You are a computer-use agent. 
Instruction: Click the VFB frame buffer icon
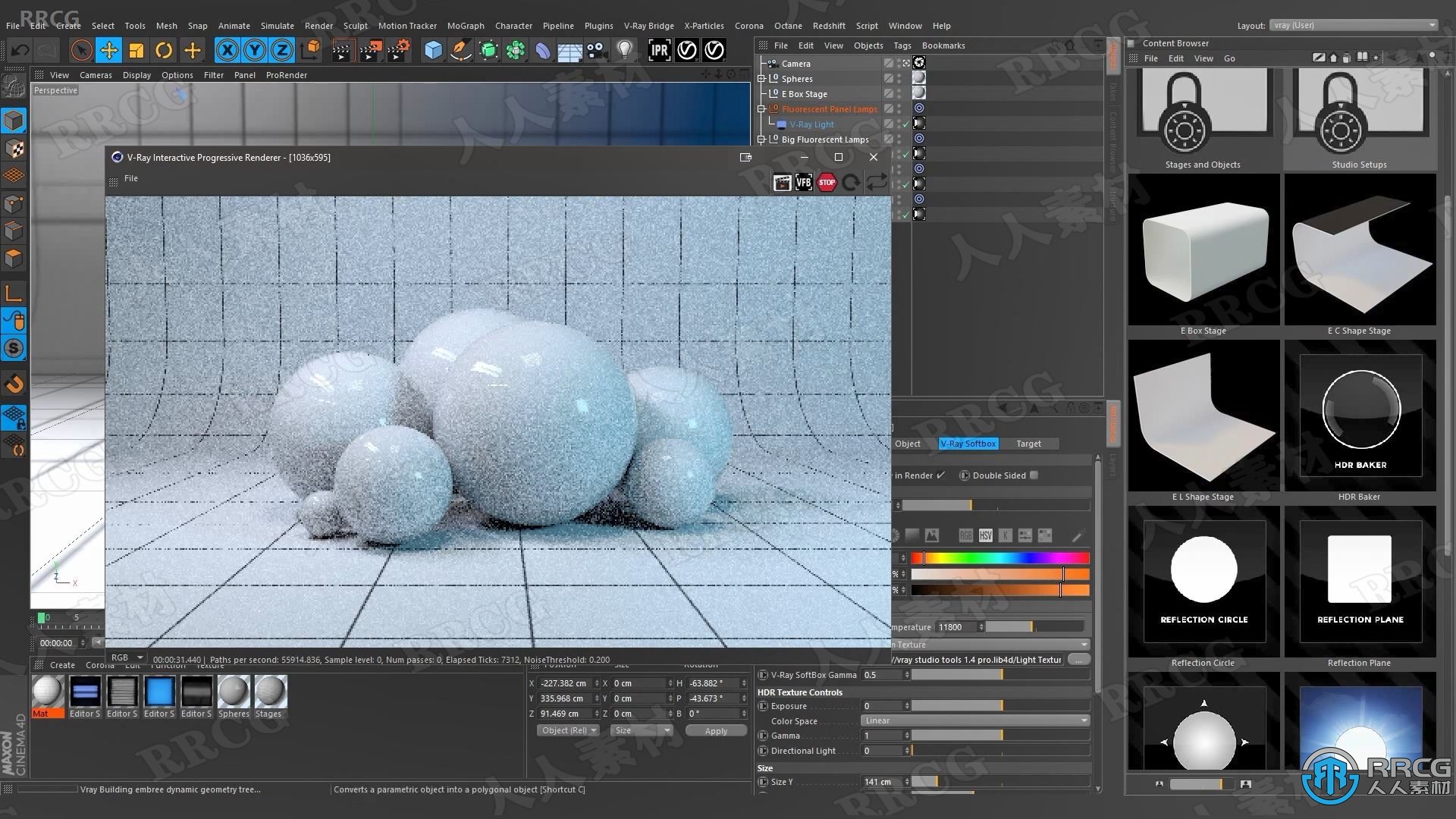point(804,182)
